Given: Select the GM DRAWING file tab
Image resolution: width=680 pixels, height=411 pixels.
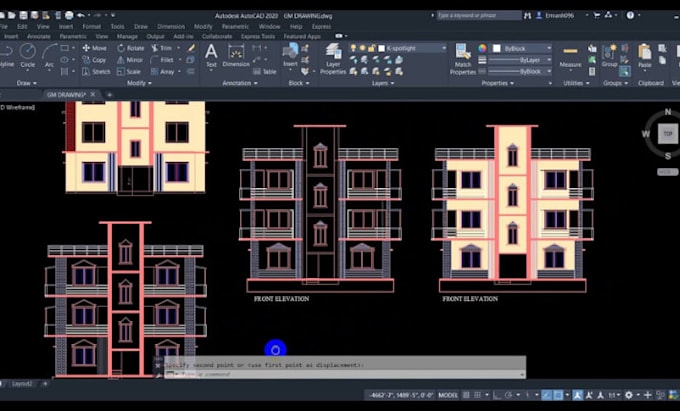Looking at the screenshot, I should tap(66, 95).
